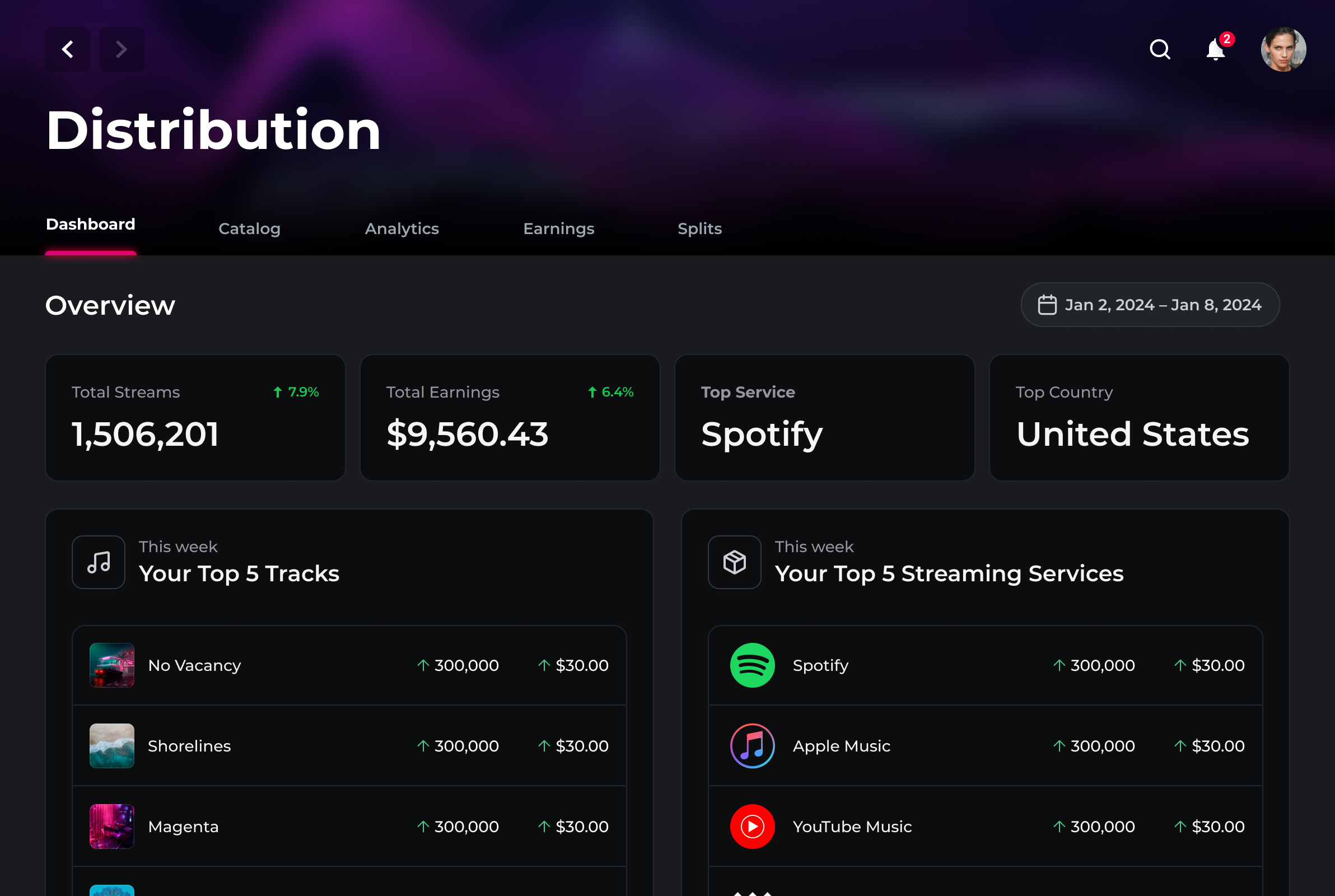The width and height of the screenshot is (1335, 896).
Task: Click the box icon for Top 5 Streaming Services
Action: pyautogui.click(x=734, y=562)
